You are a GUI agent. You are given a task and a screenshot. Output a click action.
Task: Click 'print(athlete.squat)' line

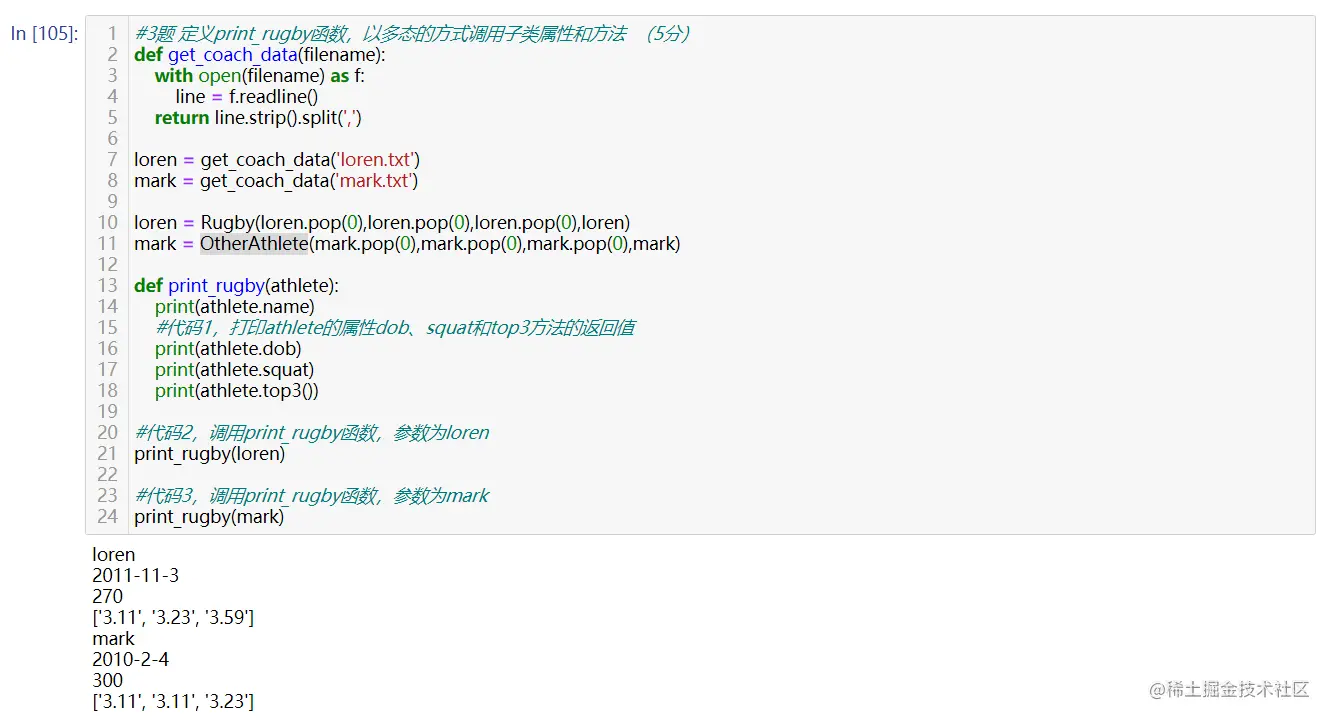235,369
